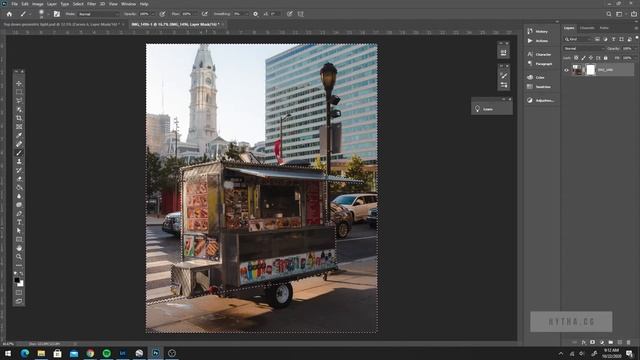Open the Image menu

tap(38, 4)
